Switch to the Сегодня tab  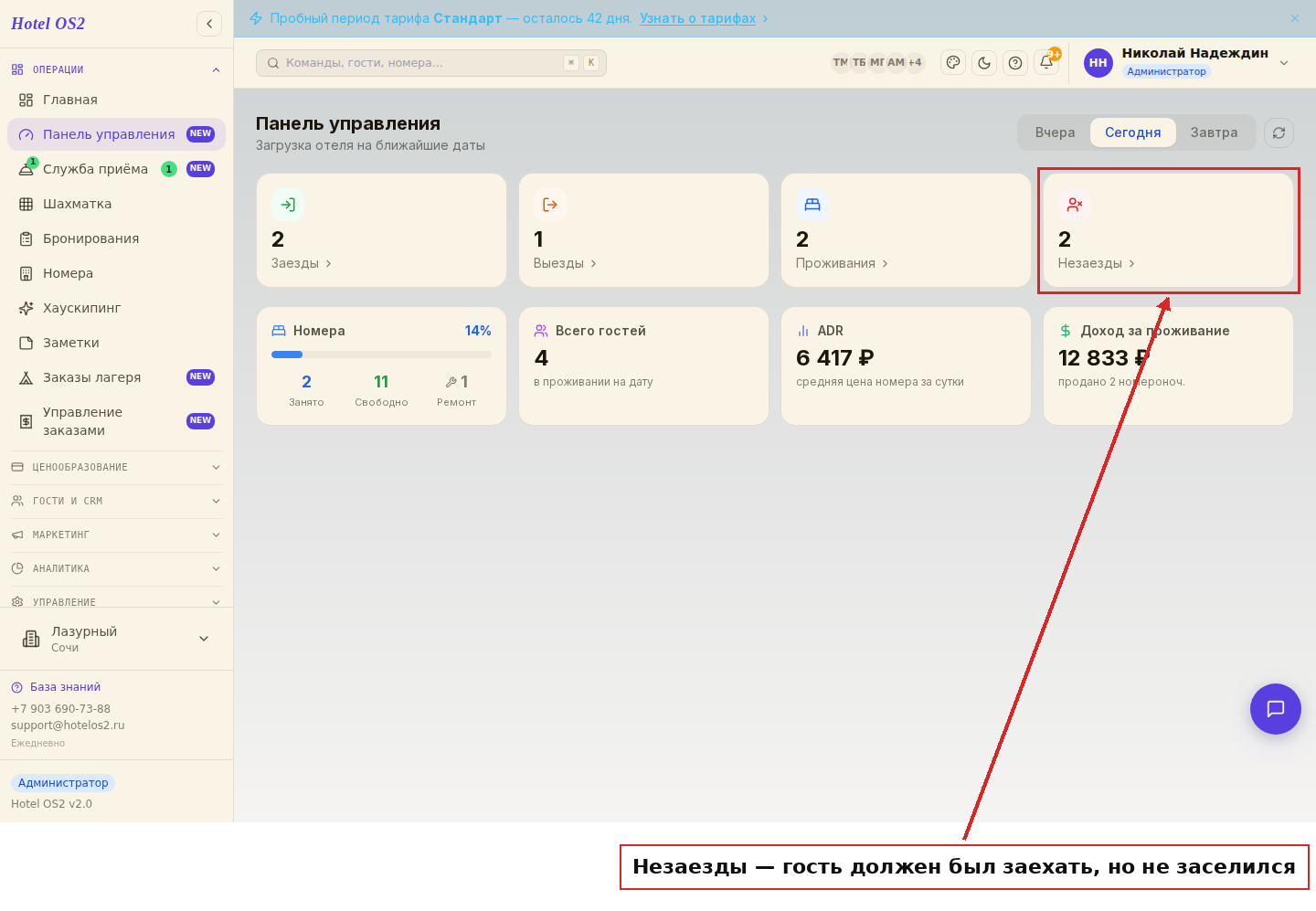tap(1133, 132)
